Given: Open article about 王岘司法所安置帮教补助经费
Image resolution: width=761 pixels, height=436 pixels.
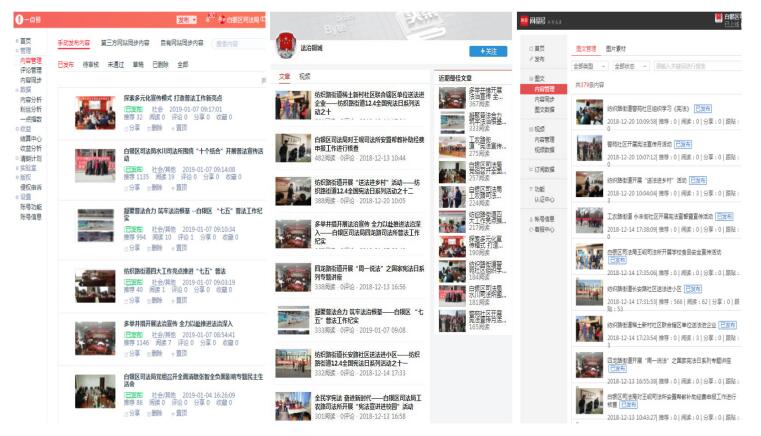Looking at the screenshot, I should [369, 144].
